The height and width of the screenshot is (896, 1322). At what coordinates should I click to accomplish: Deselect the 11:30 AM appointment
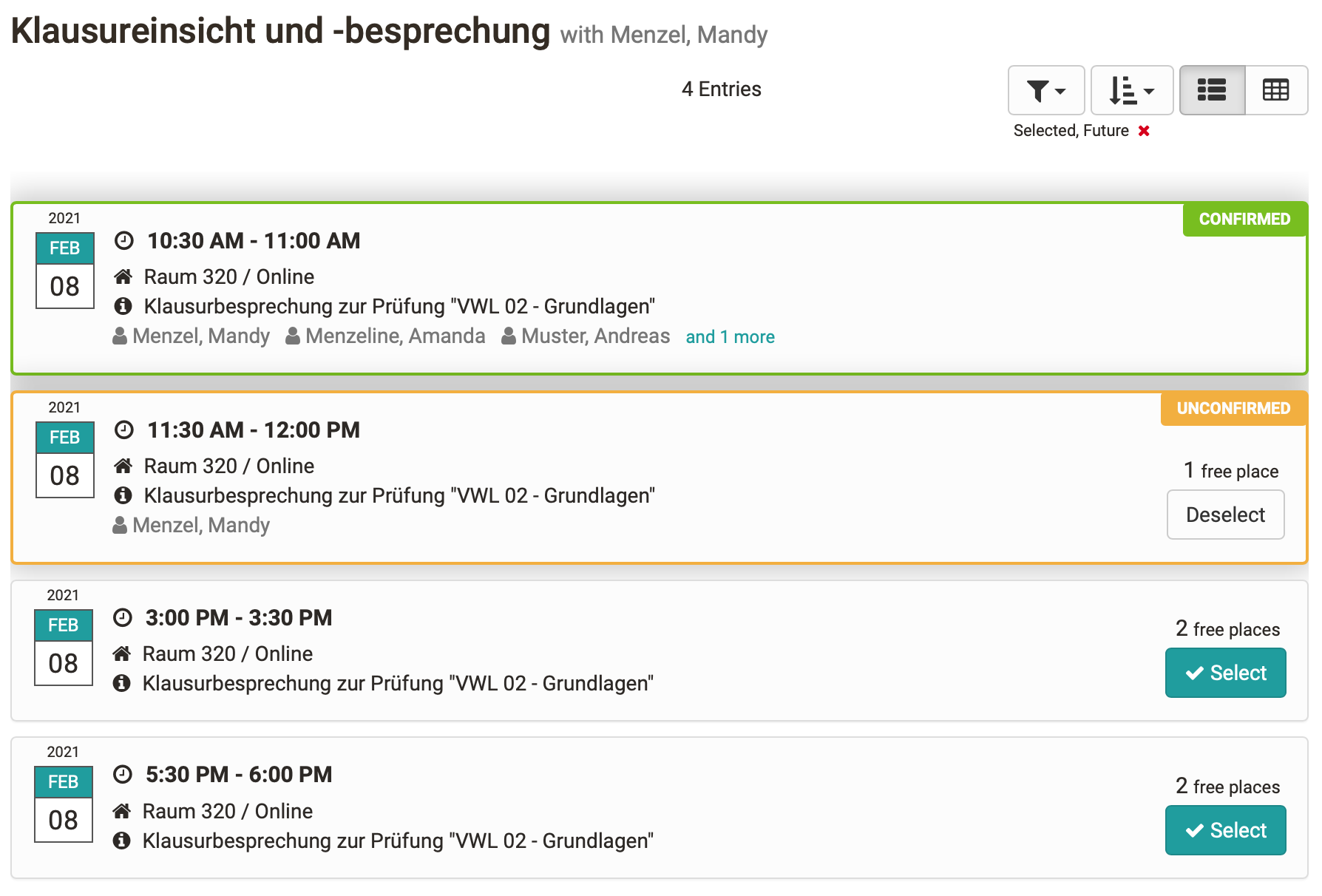click(x=1225, y=515)
